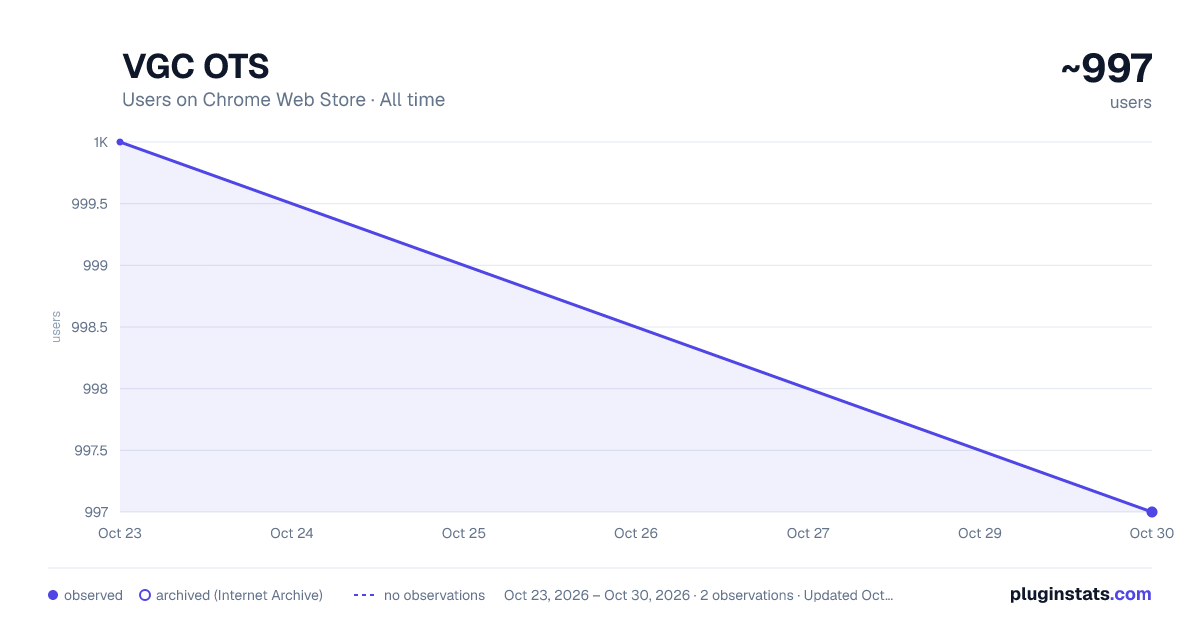Click the Oct 23 x-axis label

coord(120,533)
